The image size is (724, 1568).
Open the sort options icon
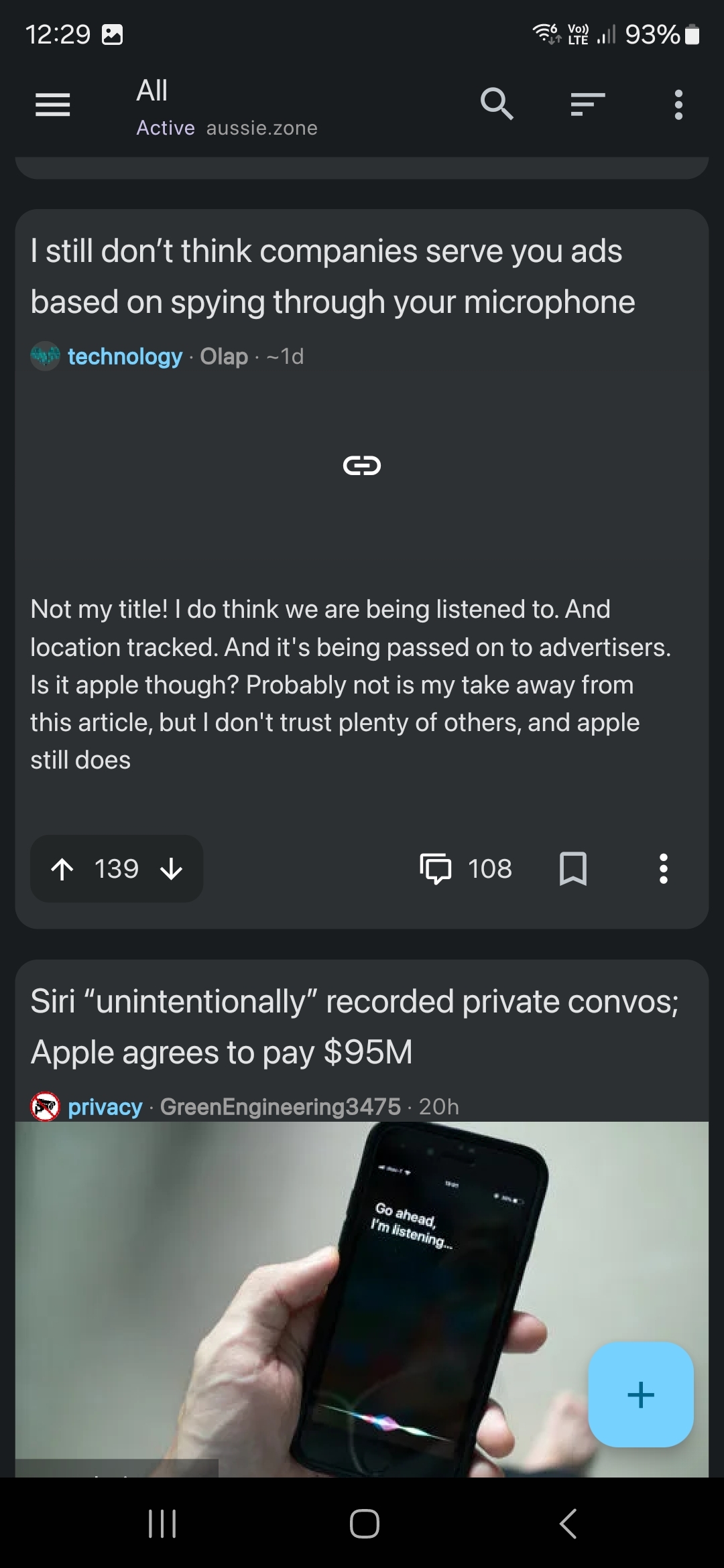pos(588,105)
